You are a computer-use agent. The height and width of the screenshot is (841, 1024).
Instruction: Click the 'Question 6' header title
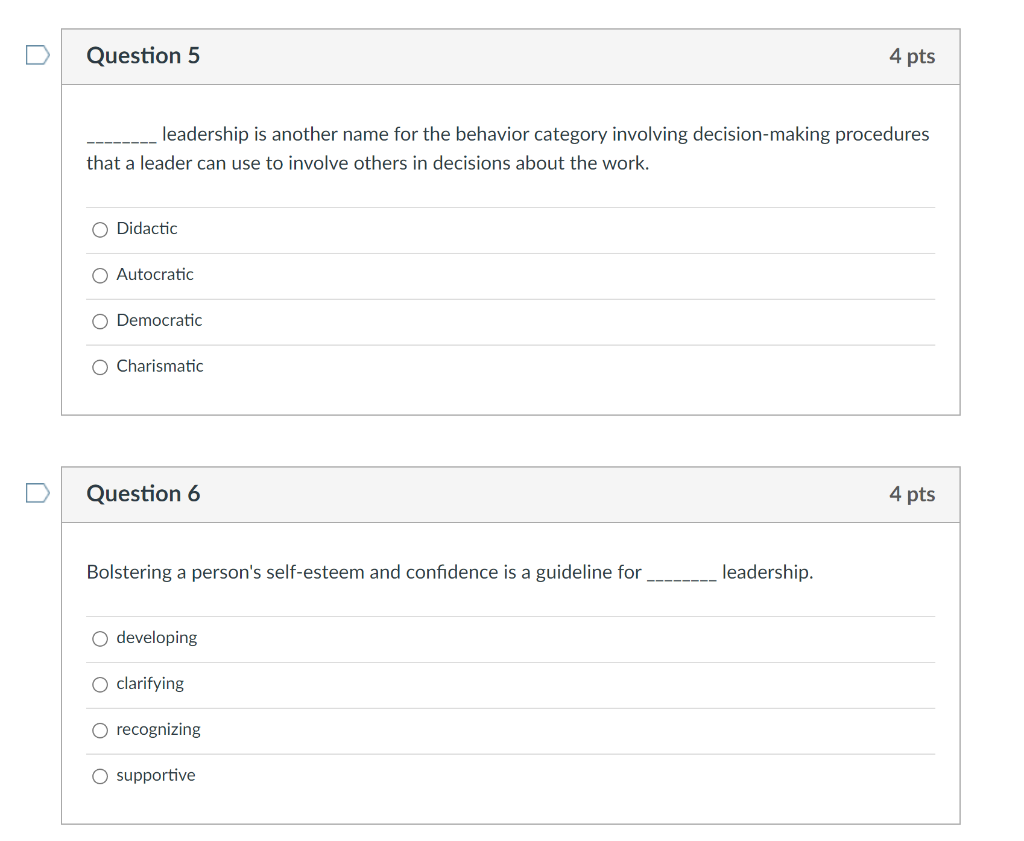tap(143, 494)
